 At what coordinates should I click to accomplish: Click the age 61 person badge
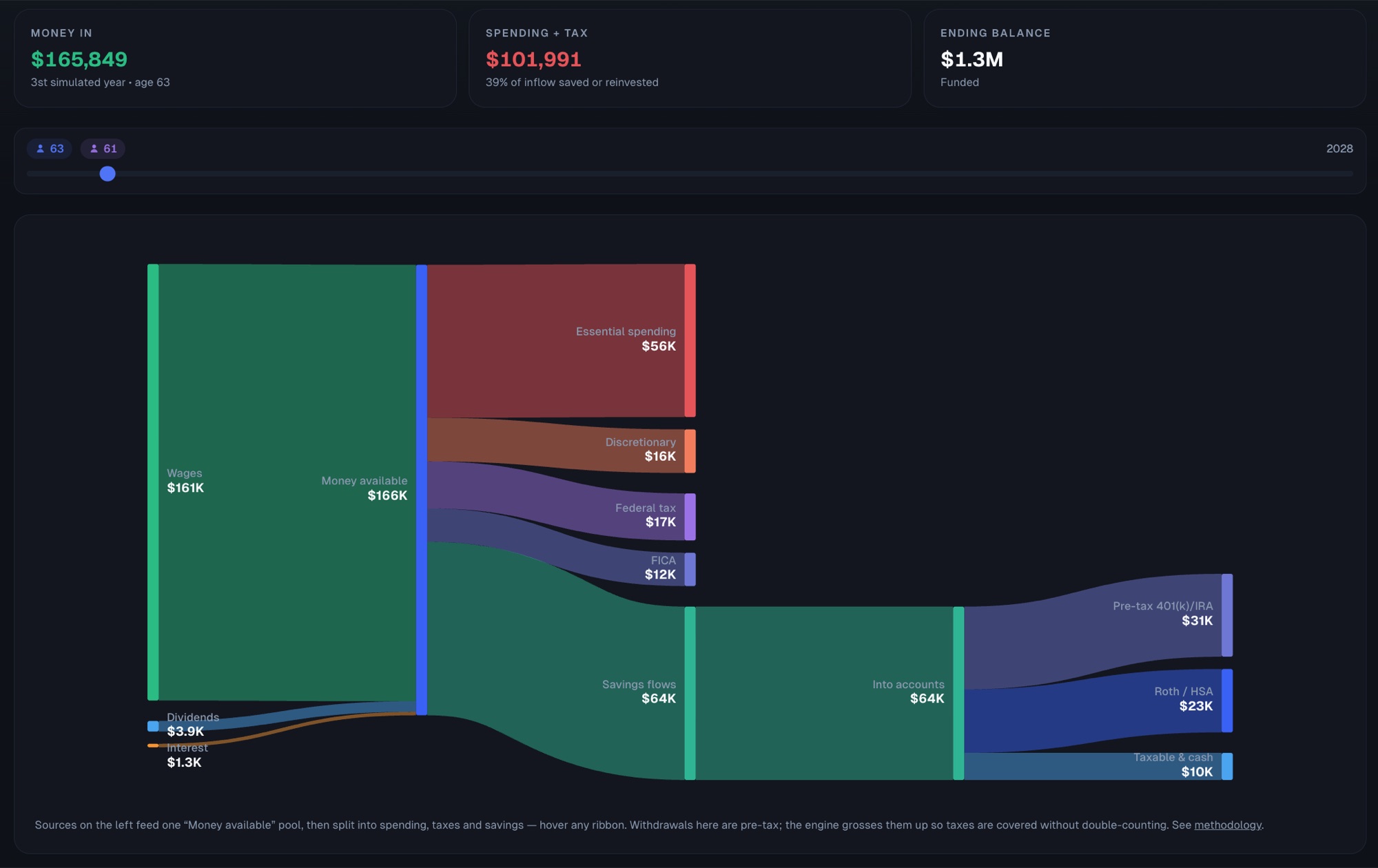pyautogui.click(x=103, y=149)
